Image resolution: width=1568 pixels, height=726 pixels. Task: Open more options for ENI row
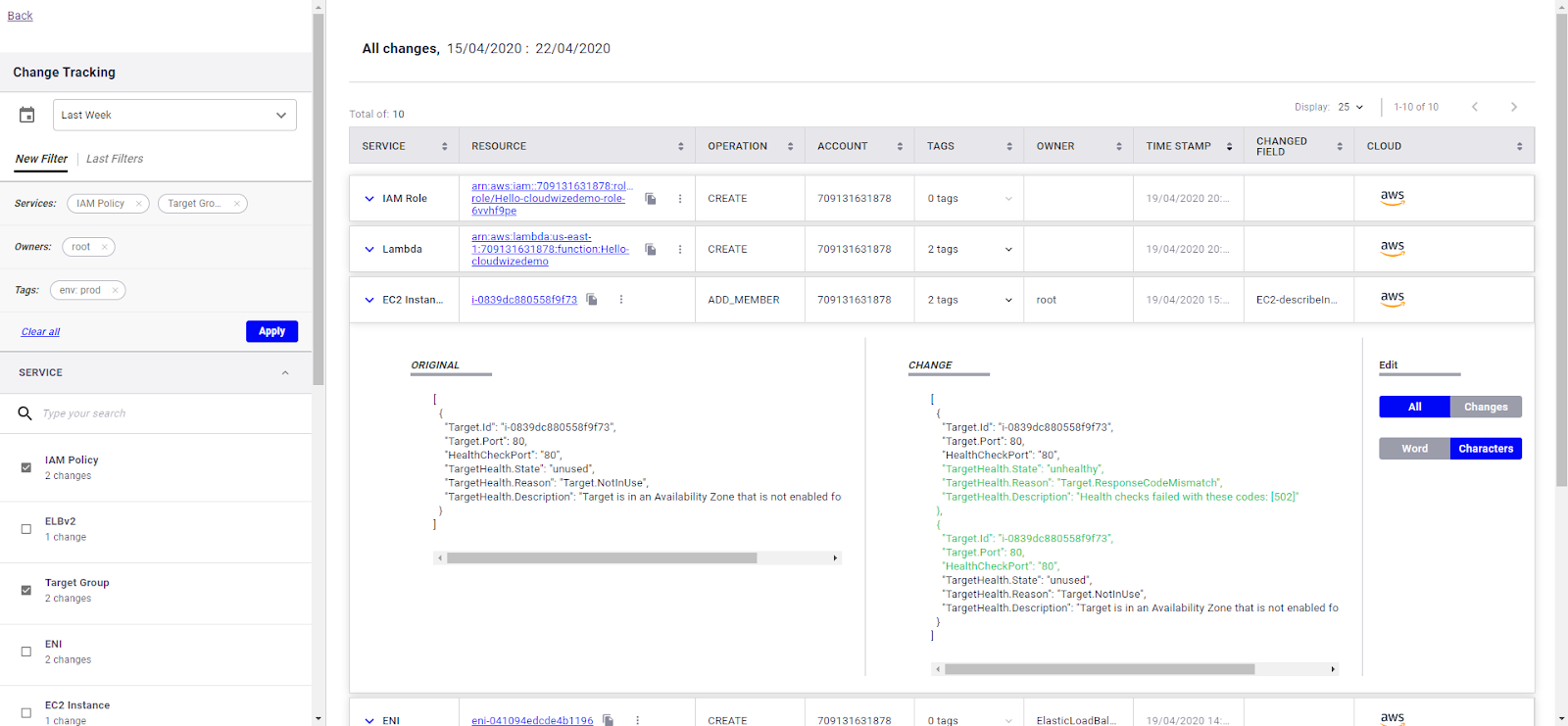tap(637, 720)
